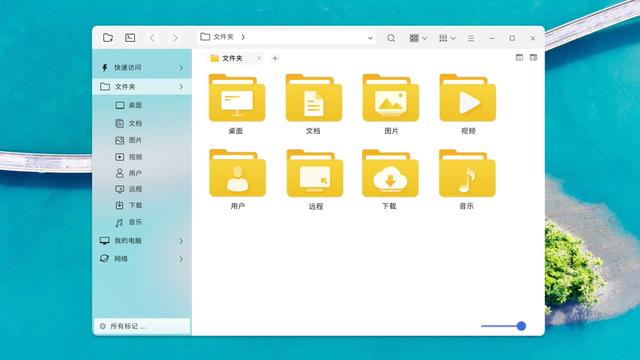Click the icon zoom slider handle
The image size is (640, 360).
point(521,326)
